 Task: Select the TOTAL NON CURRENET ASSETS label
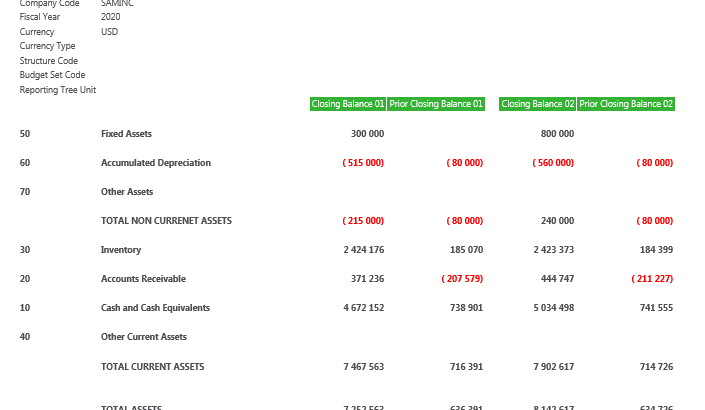click(x=166, y=221)
